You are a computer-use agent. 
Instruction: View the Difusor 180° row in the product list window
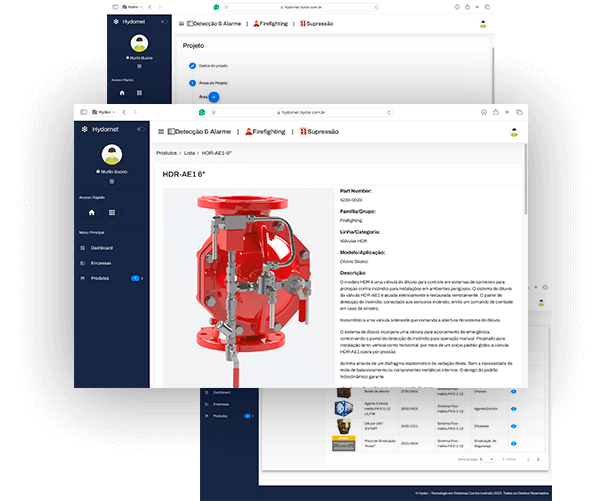coord(514,426)
